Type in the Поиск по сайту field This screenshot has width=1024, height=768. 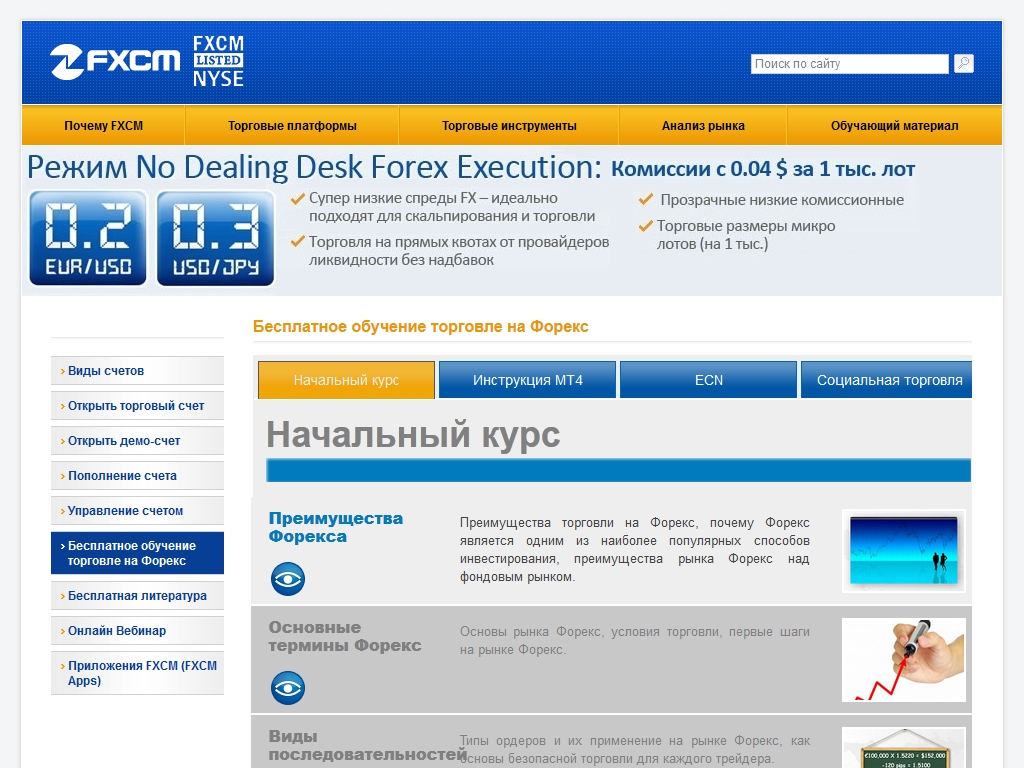[849, 64]
